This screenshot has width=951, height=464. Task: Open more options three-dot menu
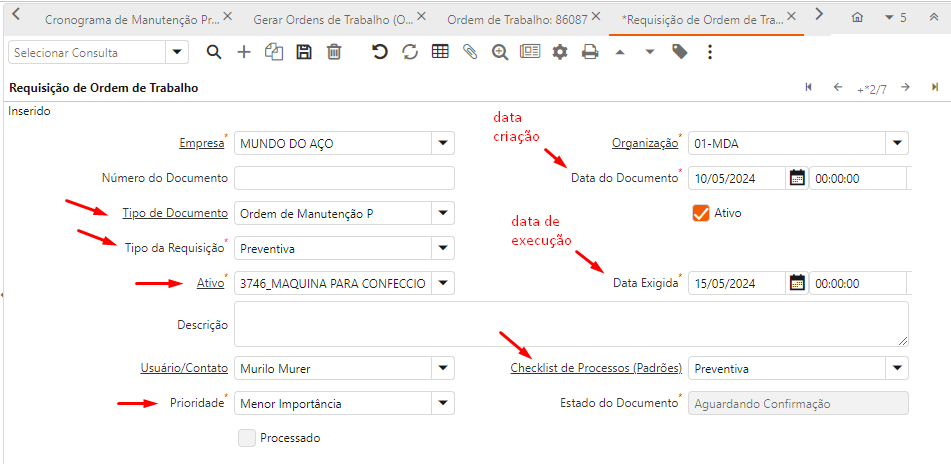pos(710,52)
